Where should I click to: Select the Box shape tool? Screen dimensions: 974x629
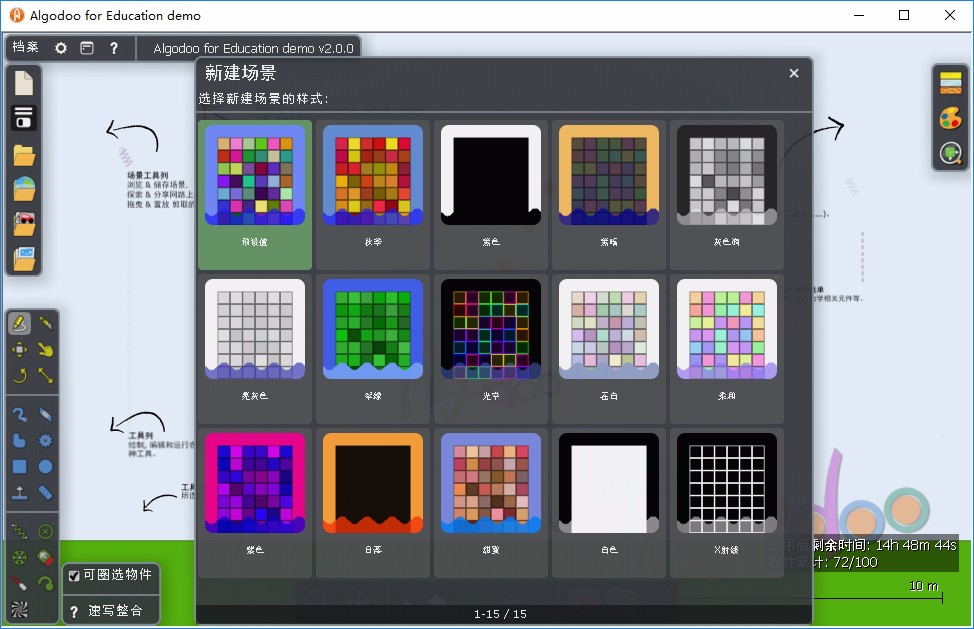point(19,466)
